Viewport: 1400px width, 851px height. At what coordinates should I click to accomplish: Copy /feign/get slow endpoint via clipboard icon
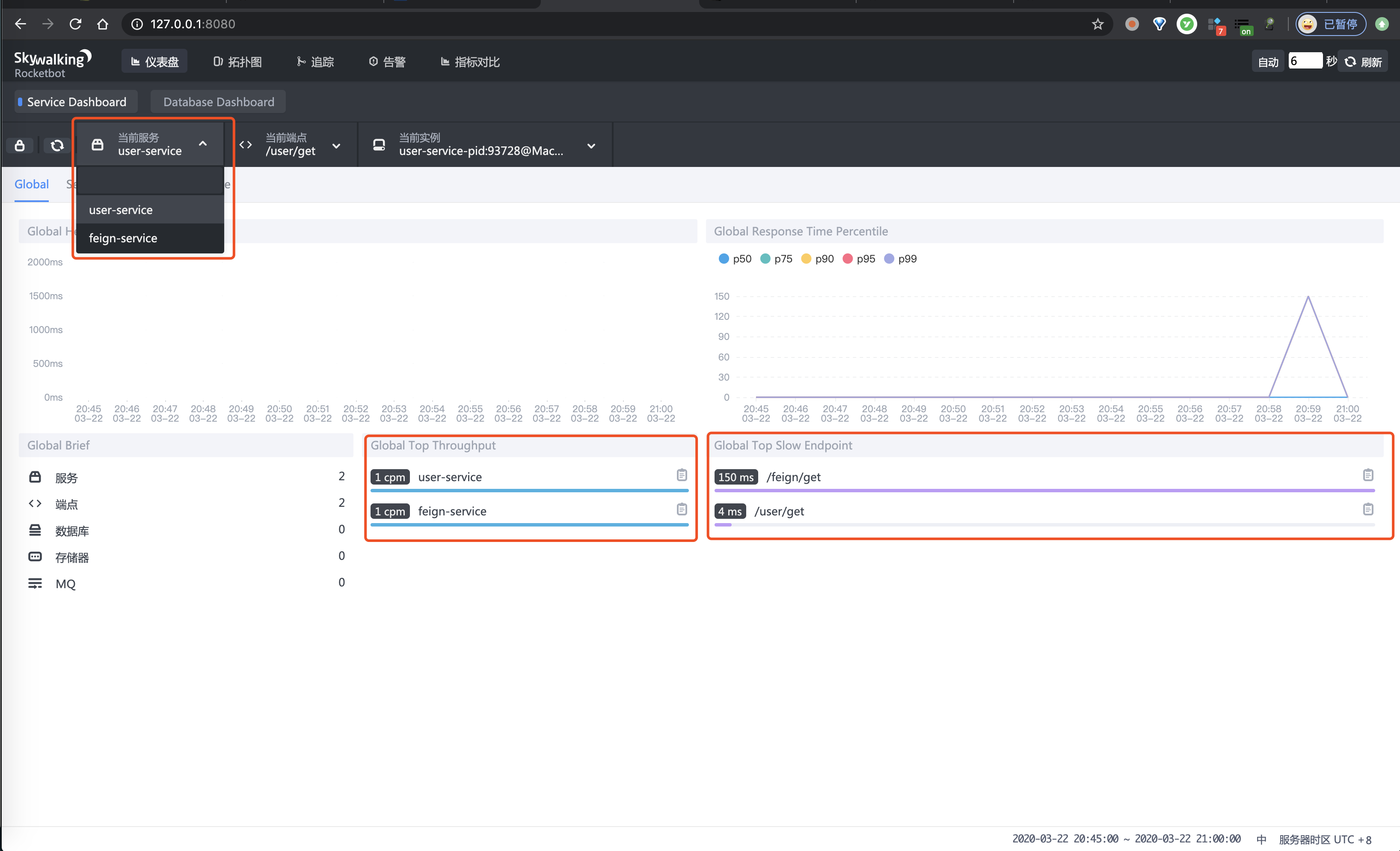1367,475
